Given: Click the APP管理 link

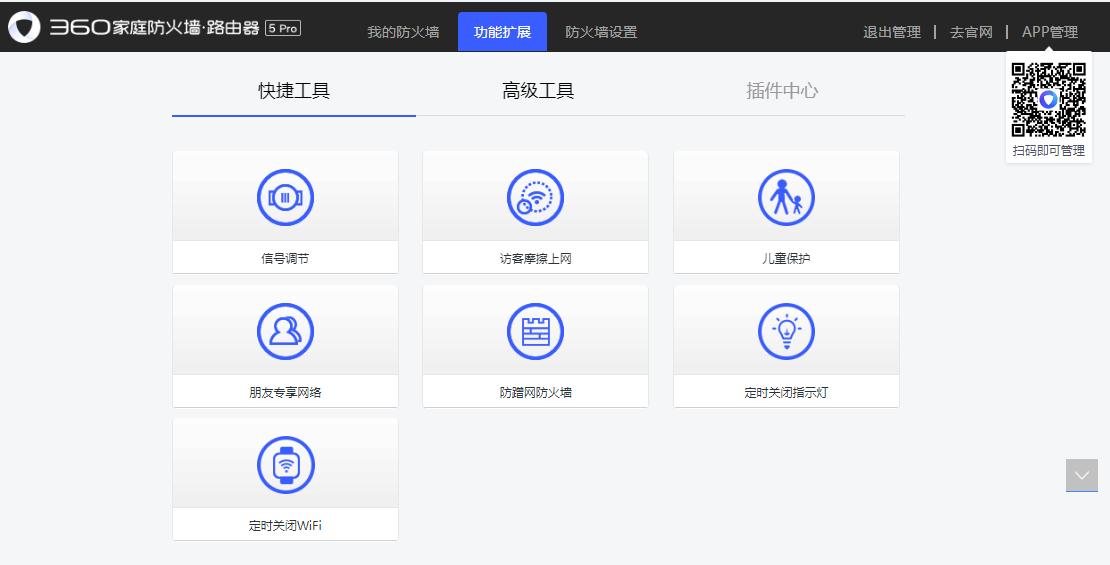Looking at the screenshot, I should (1050, 32).
